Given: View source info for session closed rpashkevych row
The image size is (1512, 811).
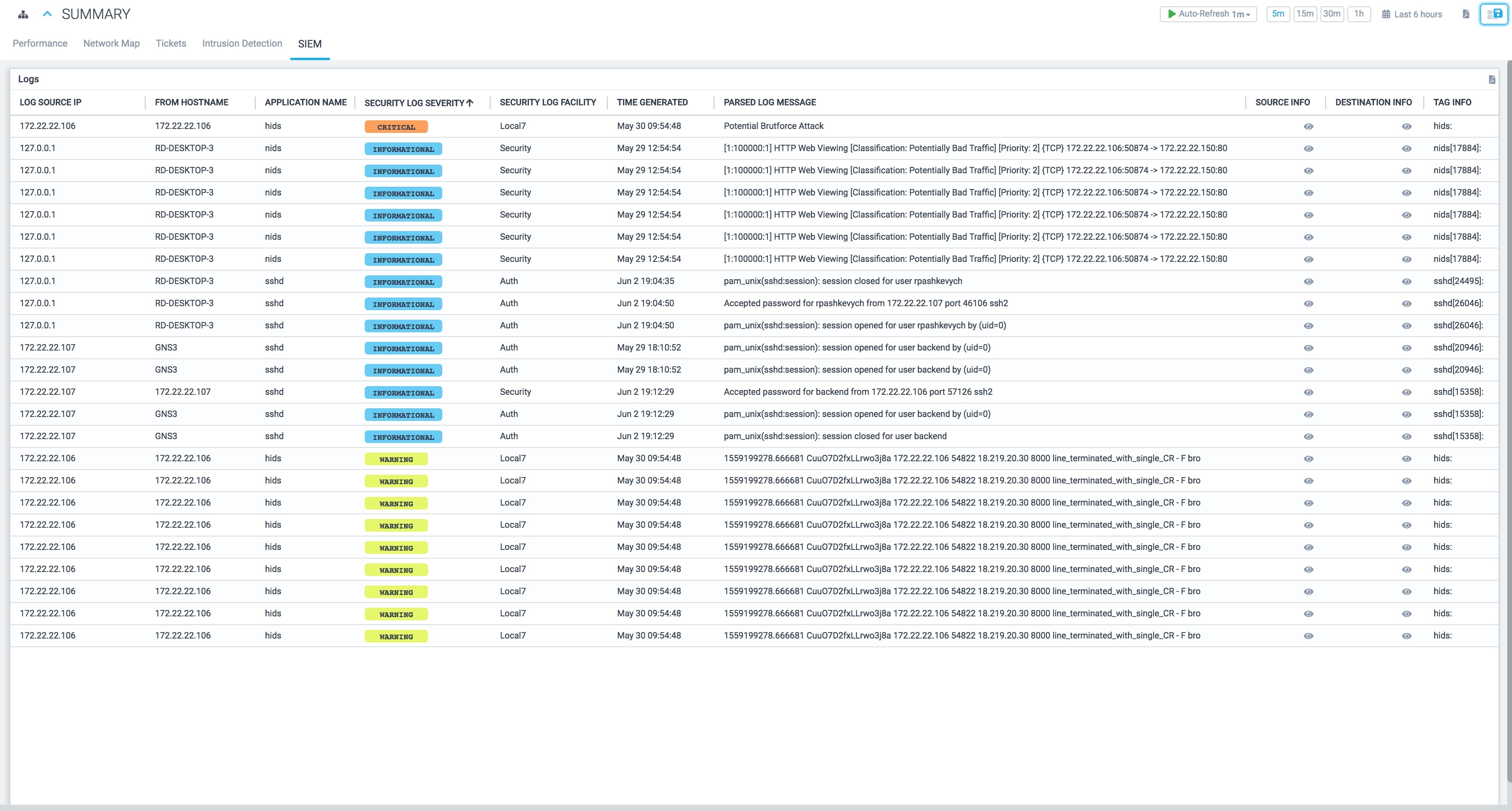Looking at the screenshot, I should click(x=1308, y=282).
